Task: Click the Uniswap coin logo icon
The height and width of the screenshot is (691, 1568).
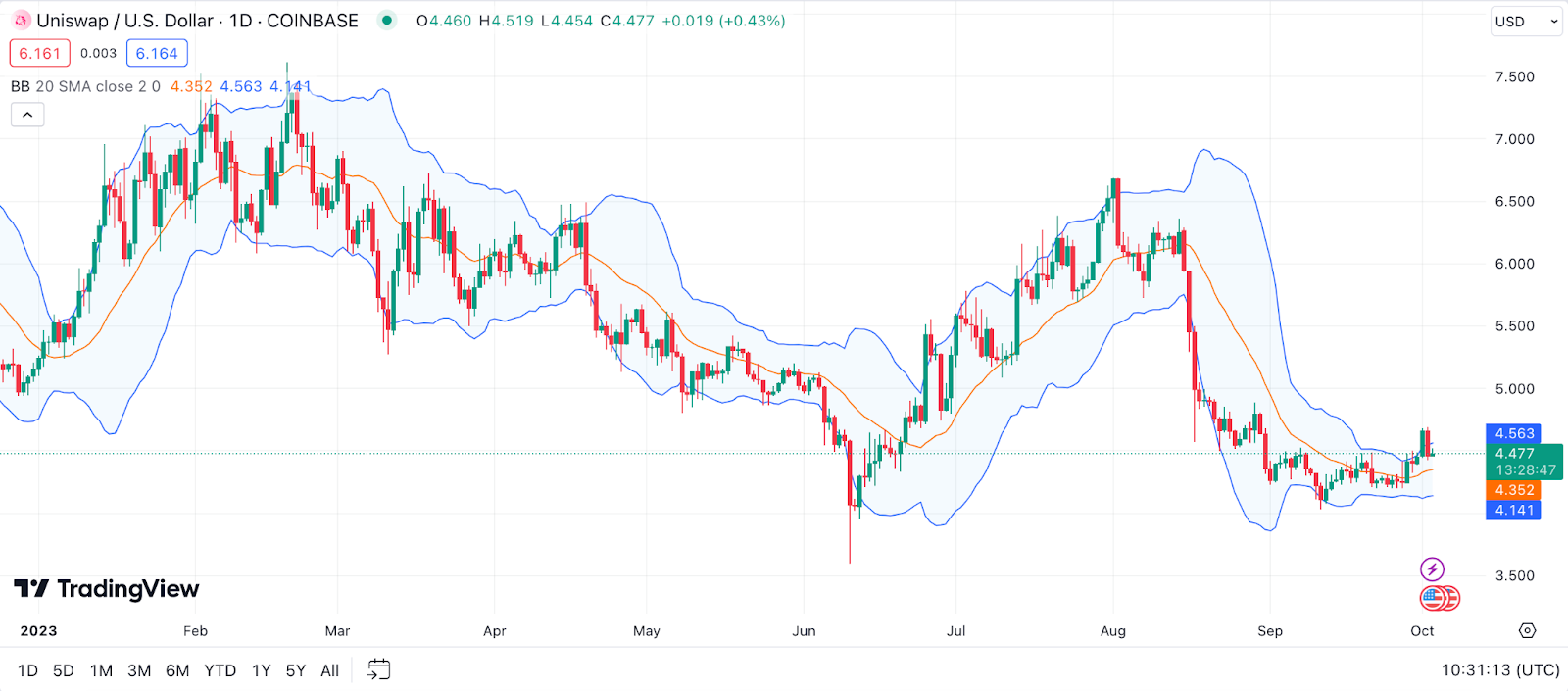Action: pyautogui.click(x=22, y=21)
